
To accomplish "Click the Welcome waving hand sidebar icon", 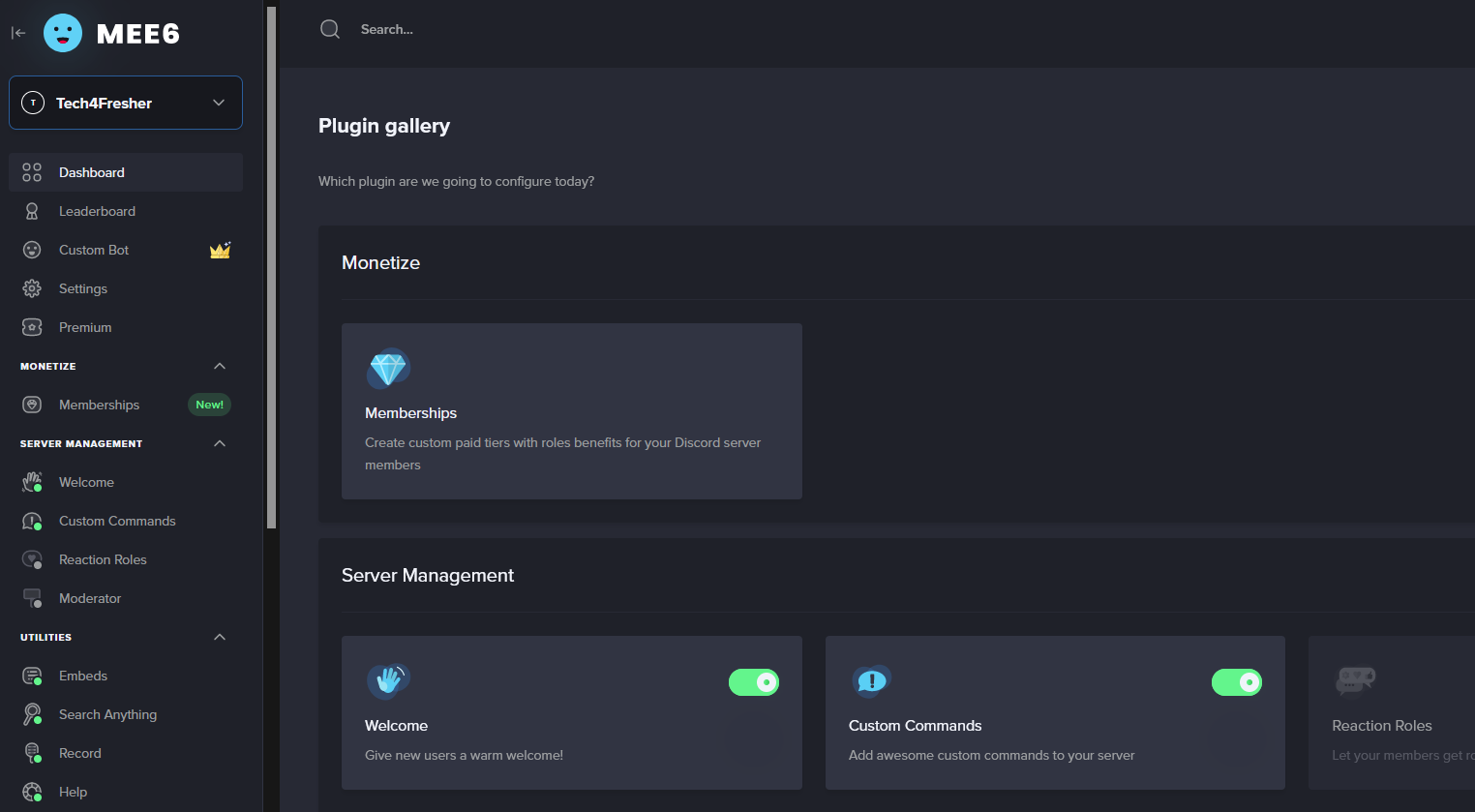I will tap(32, 482).
